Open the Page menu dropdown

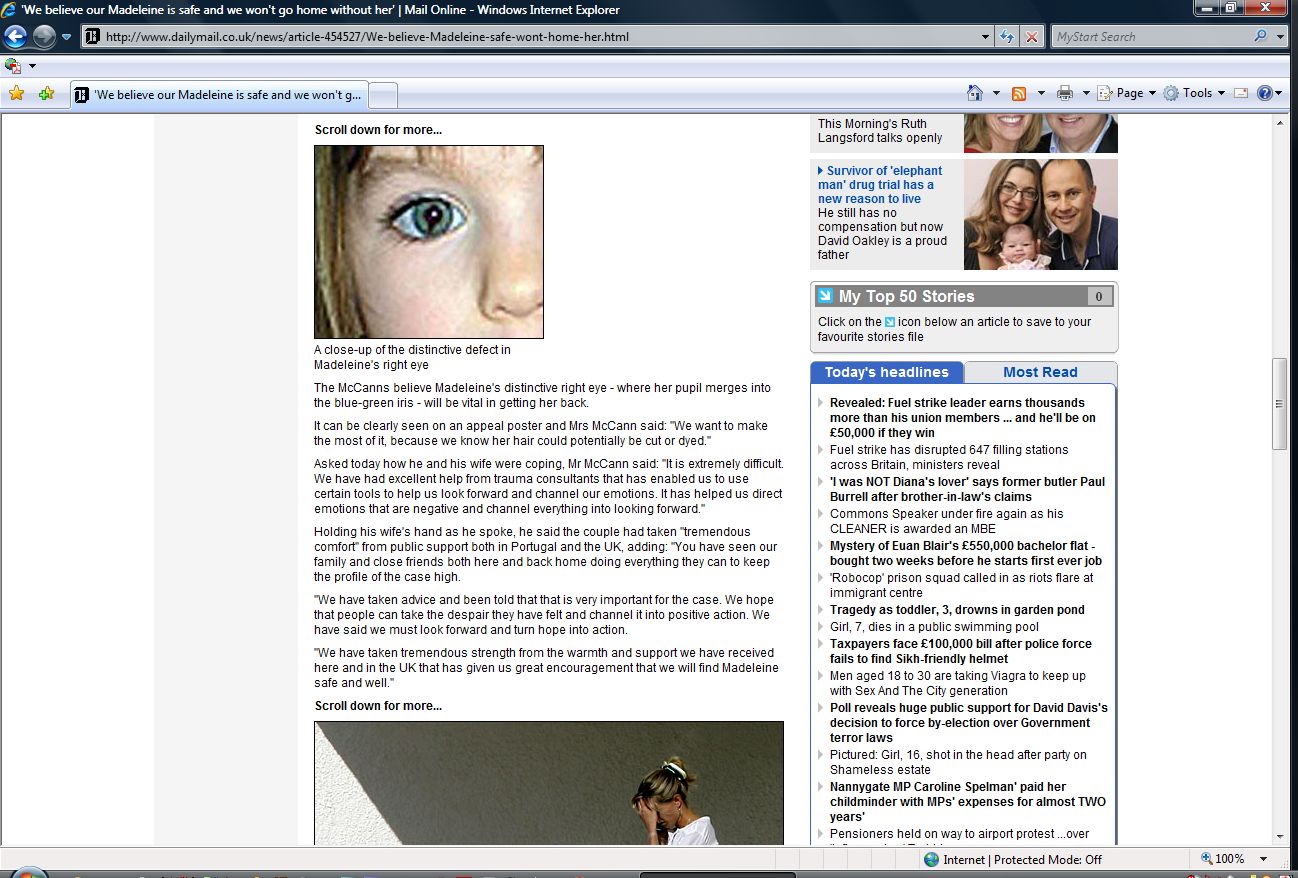click(x=1129, y=93)
